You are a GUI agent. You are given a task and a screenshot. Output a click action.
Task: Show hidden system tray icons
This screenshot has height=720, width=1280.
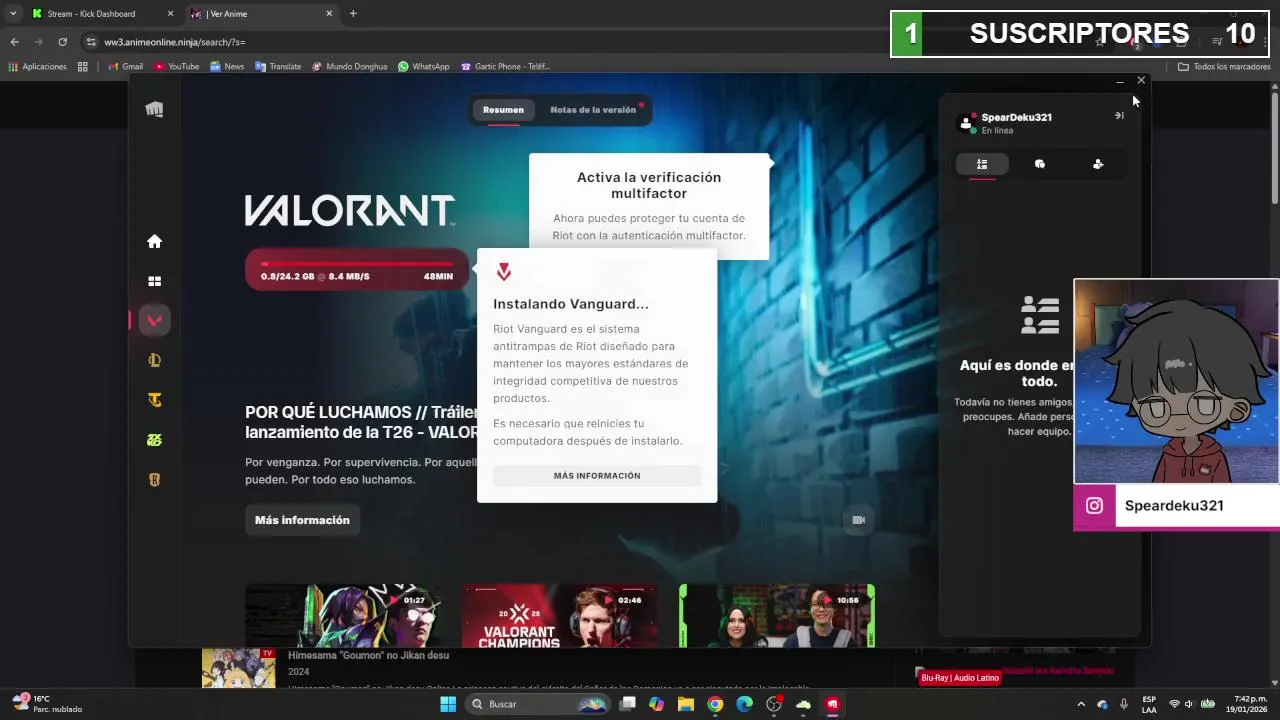[1081, 704]
